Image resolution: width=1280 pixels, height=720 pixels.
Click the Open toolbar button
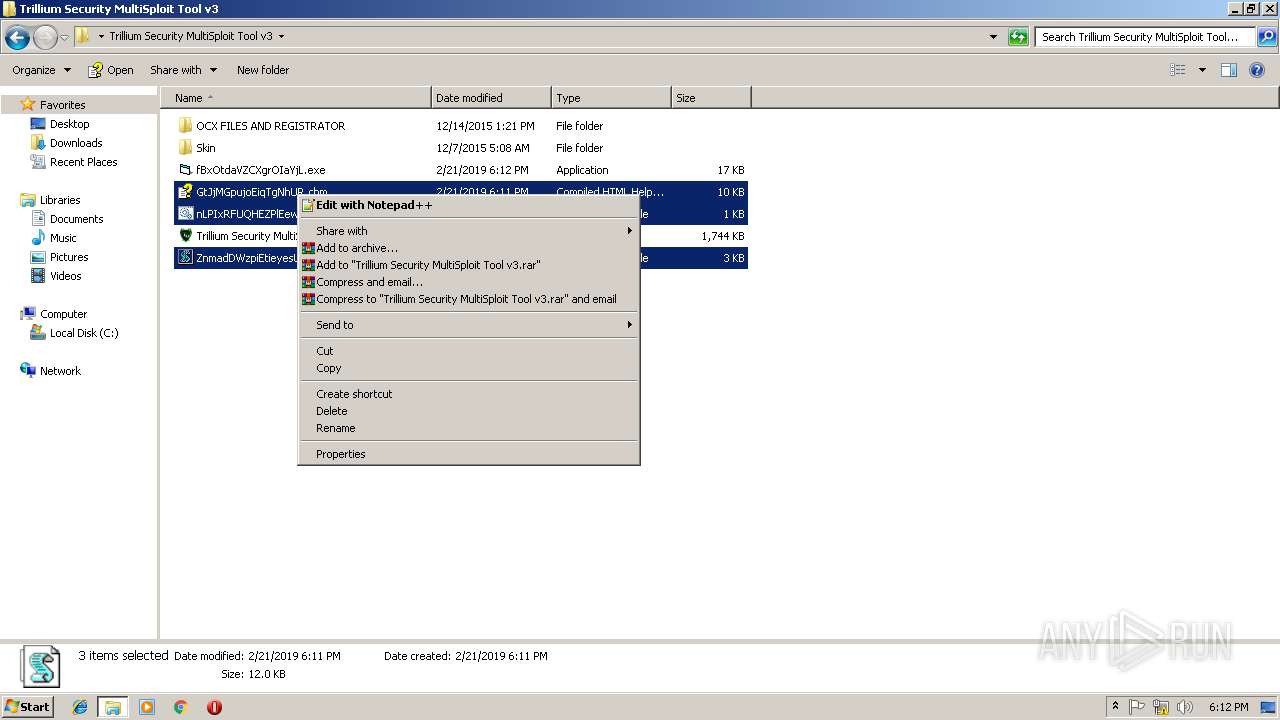(111, 70)
